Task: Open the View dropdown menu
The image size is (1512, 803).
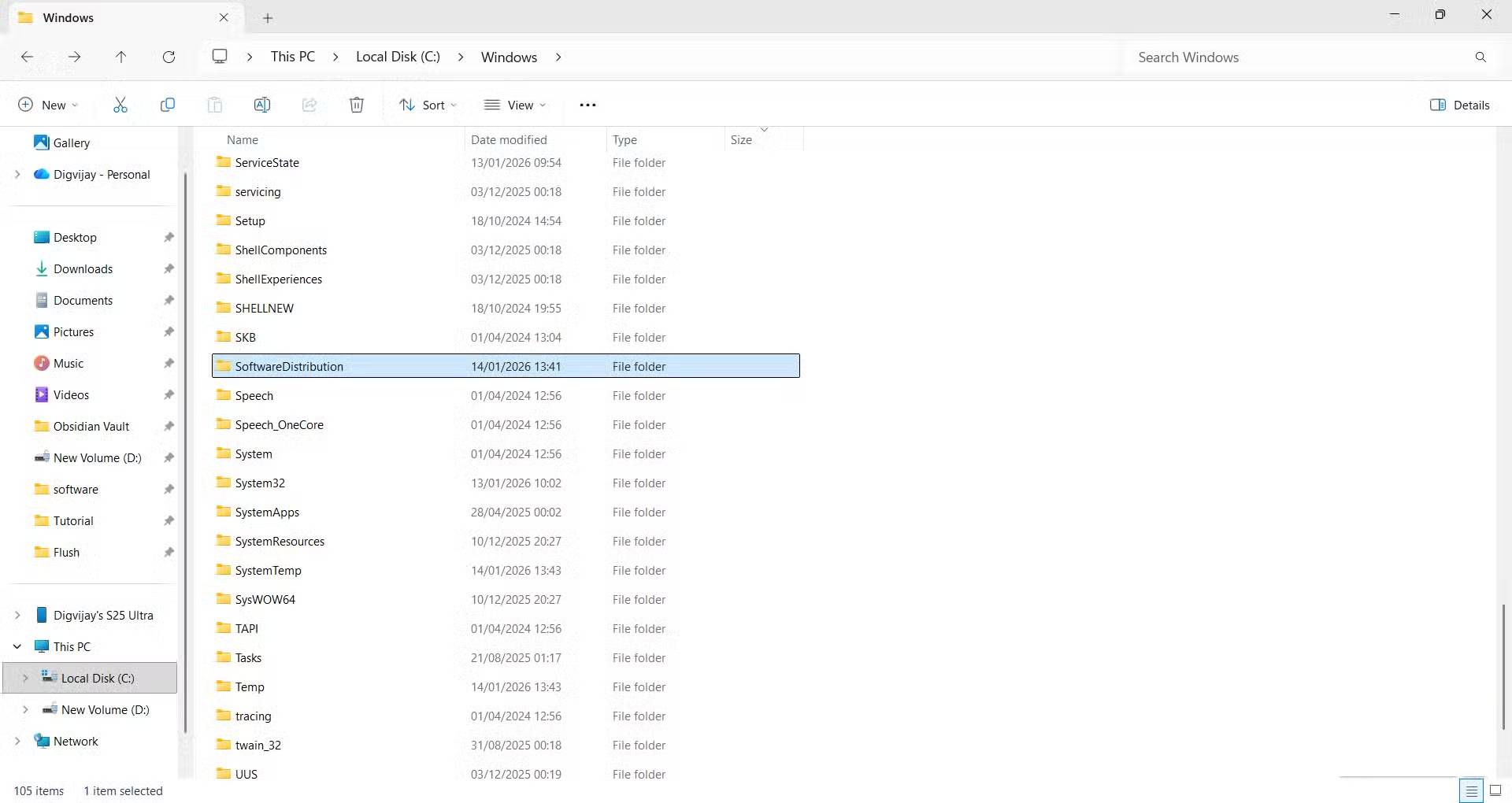Action: [515, 105]
